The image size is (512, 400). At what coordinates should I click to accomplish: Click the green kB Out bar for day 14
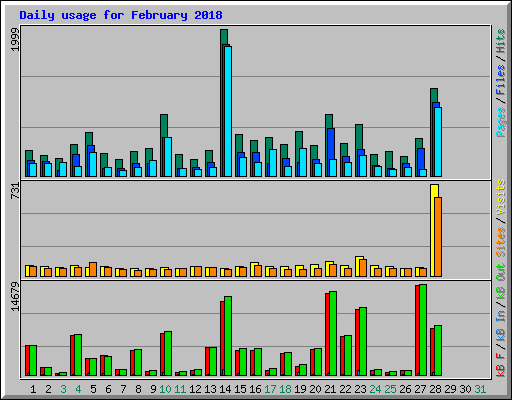(x=228, y=336)
